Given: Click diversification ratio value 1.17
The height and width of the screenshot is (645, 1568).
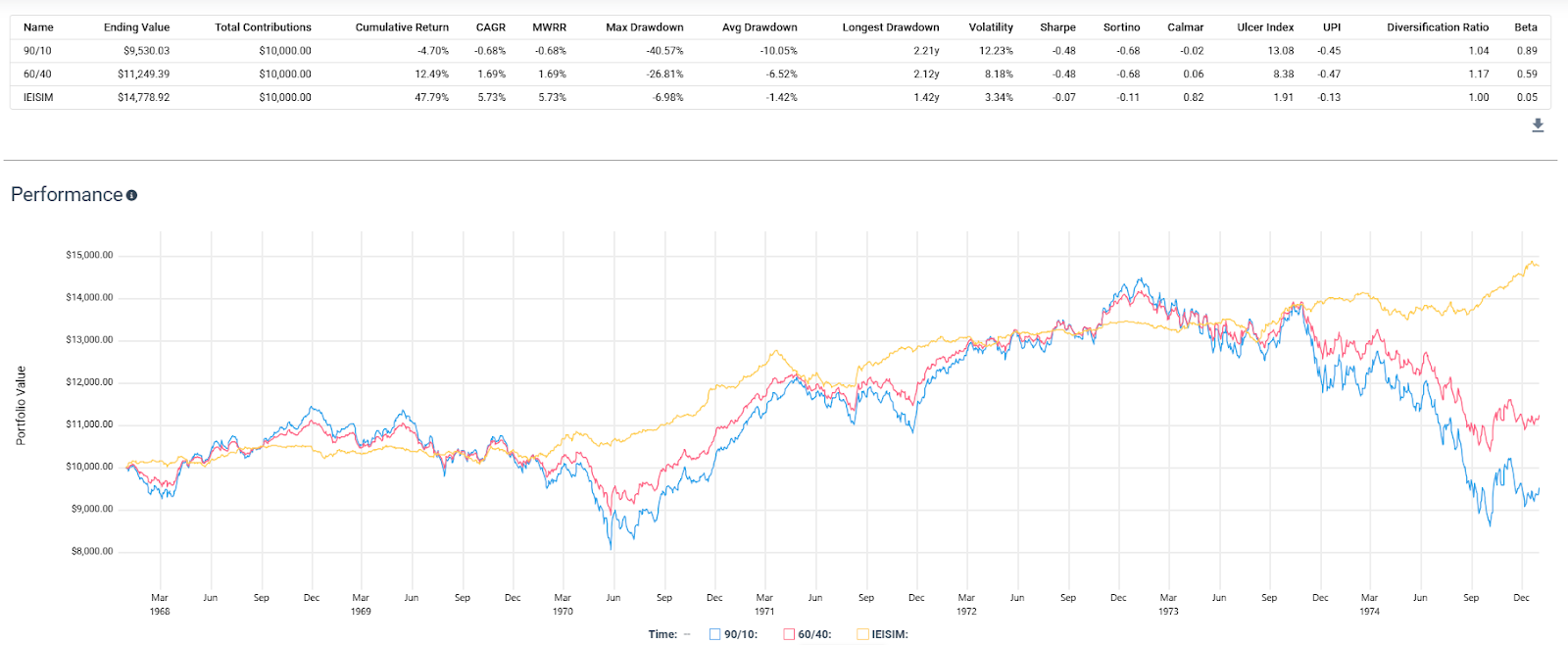Looking at the screenshot, I should coord(1479,74).
